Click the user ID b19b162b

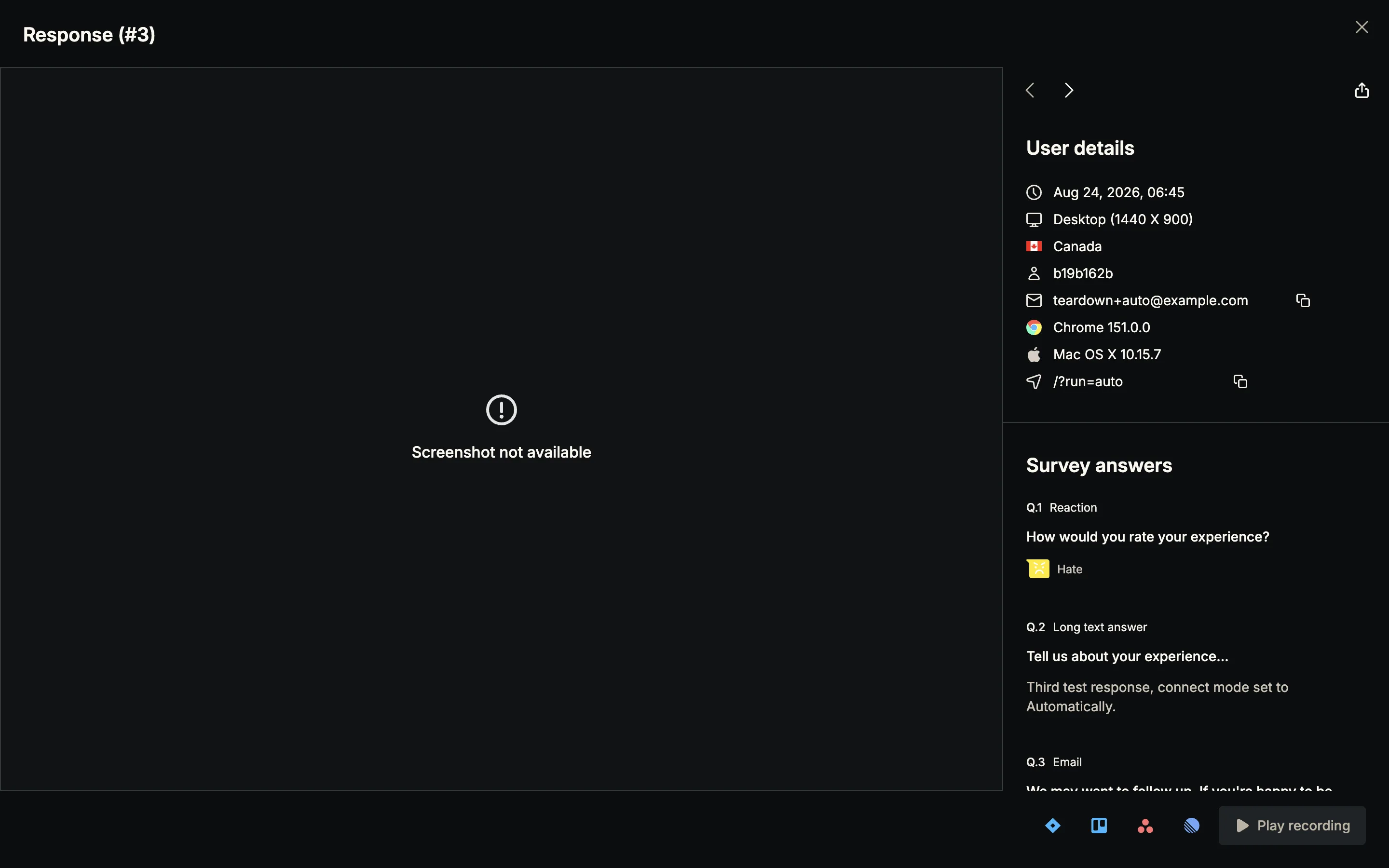click(x=1082, y=273)
